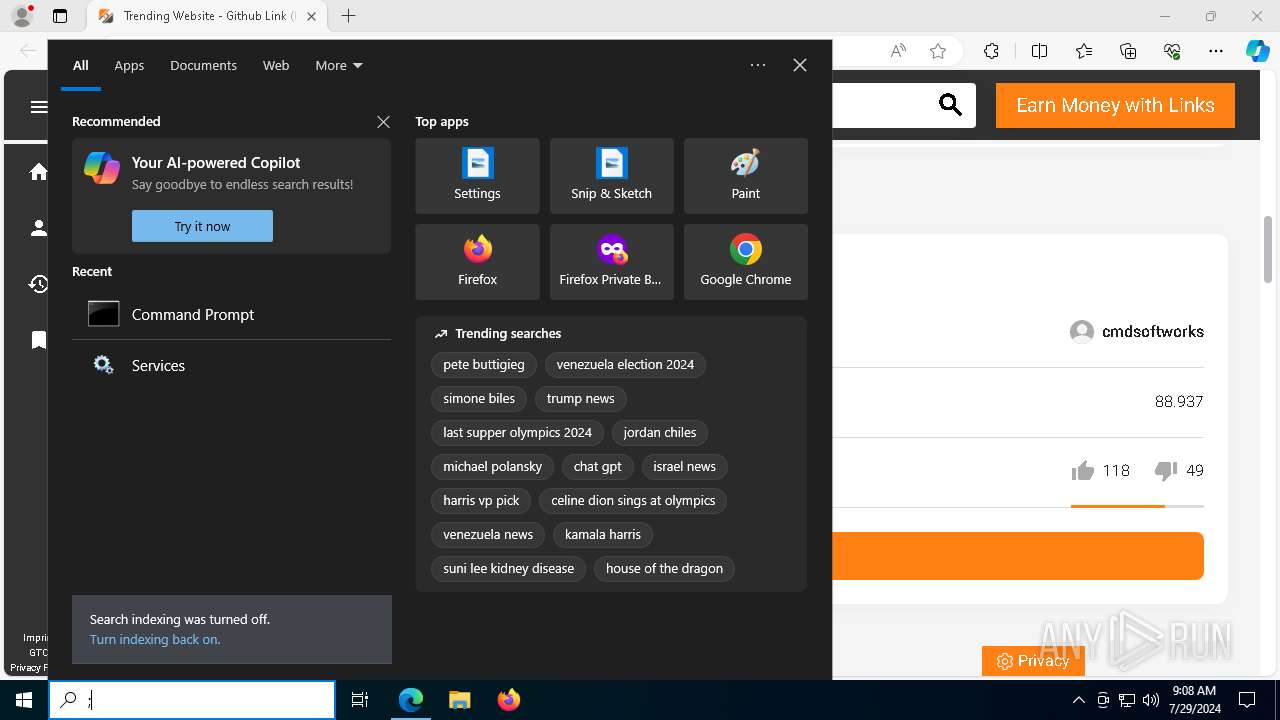Open Edge browser essentials icon
Screen dimensions: 1280x720
point(1172,51)
